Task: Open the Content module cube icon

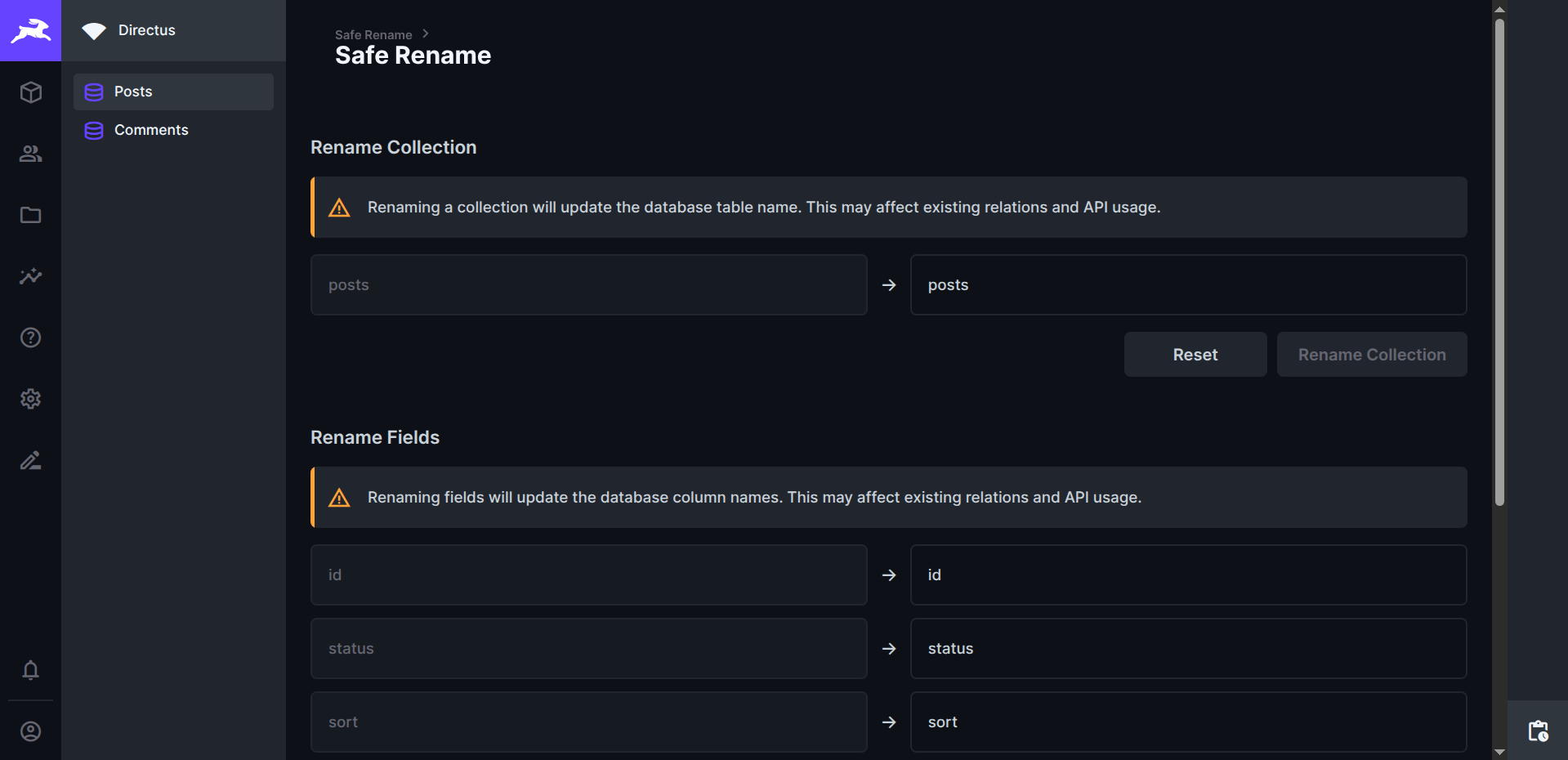Action: [x=30, y=92]
